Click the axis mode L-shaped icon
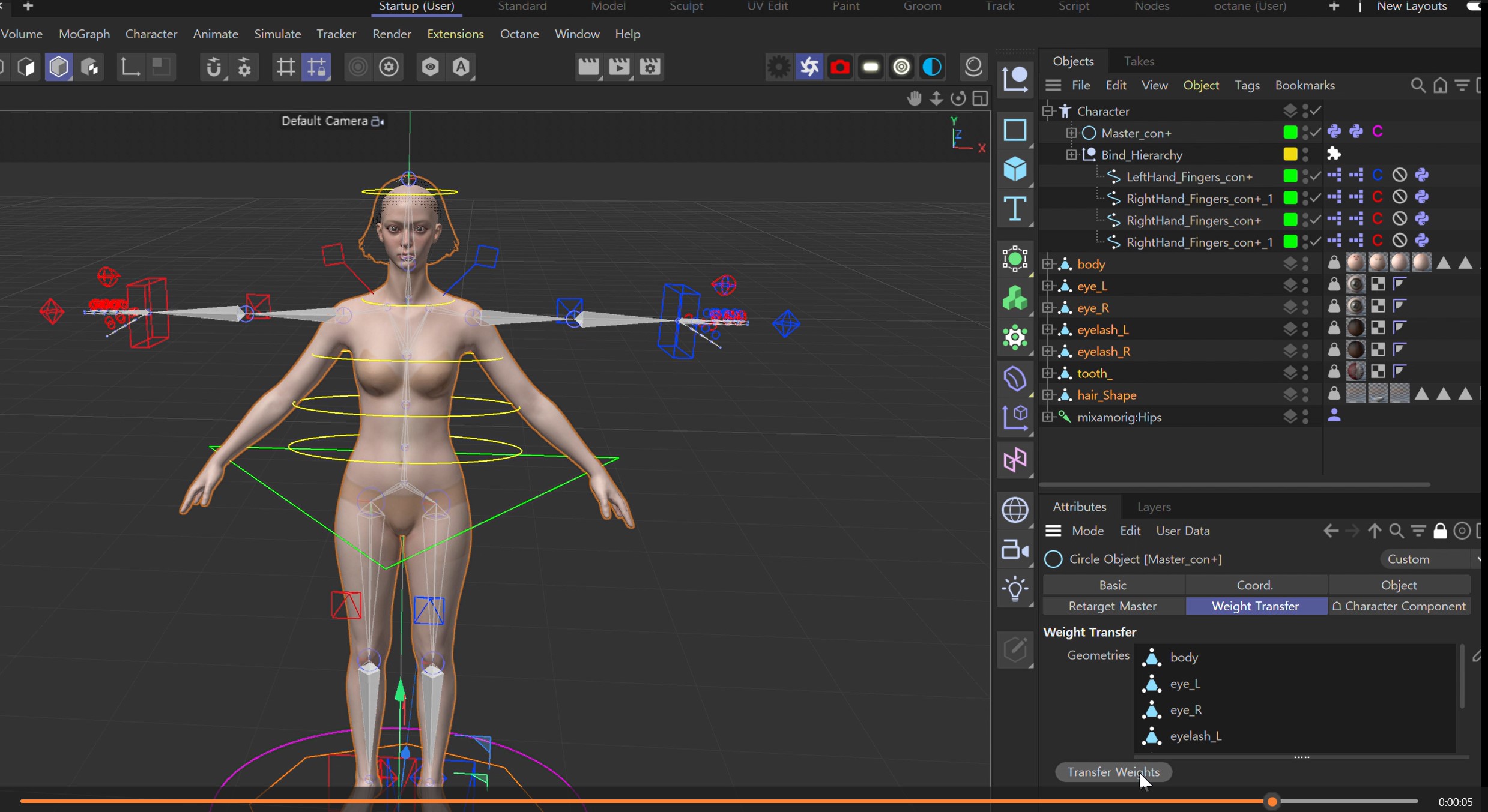Screen dimensions: 1488x812 click(130, 67)
